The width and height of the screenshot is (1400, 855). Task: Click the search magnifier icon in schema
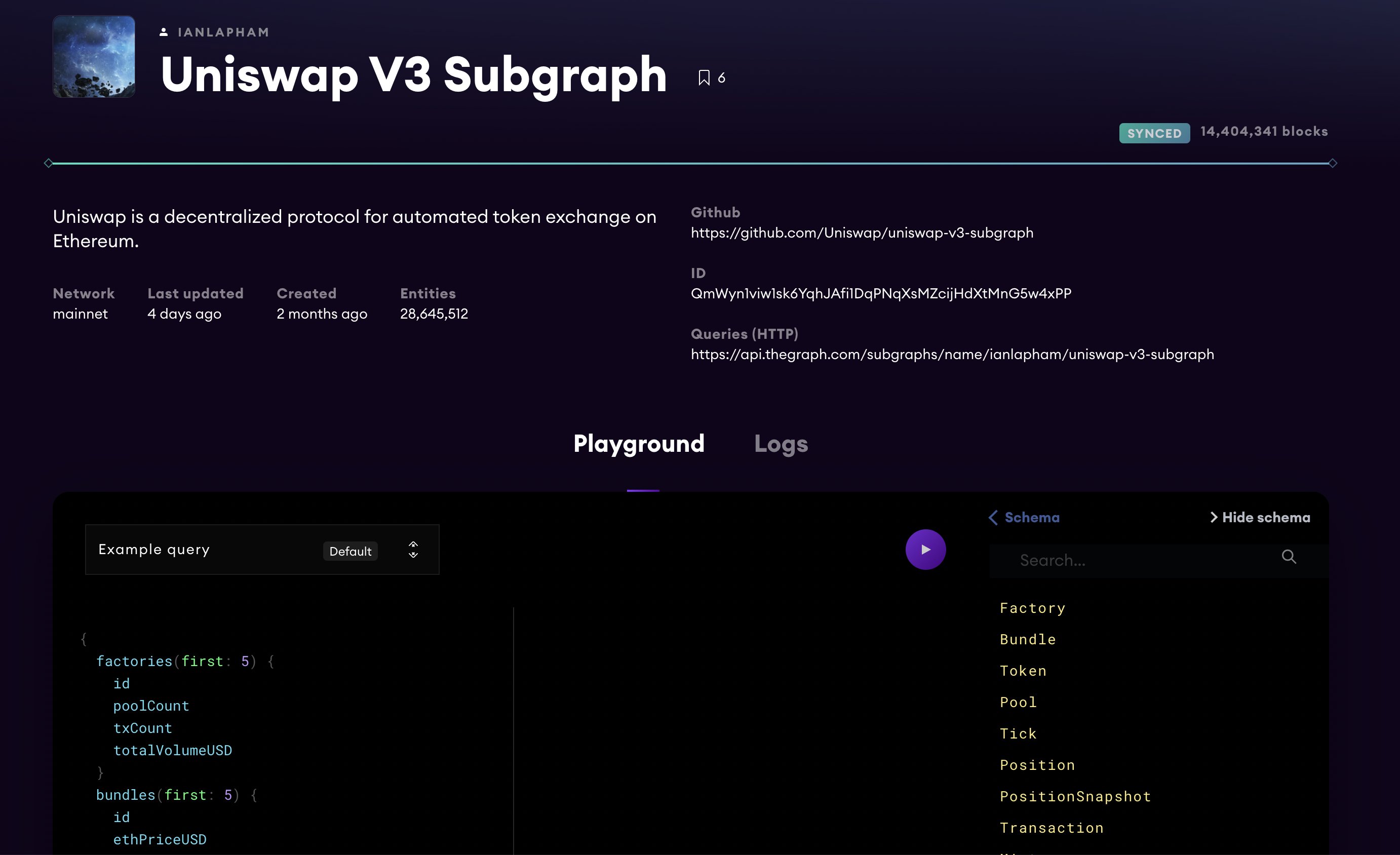1289,557
